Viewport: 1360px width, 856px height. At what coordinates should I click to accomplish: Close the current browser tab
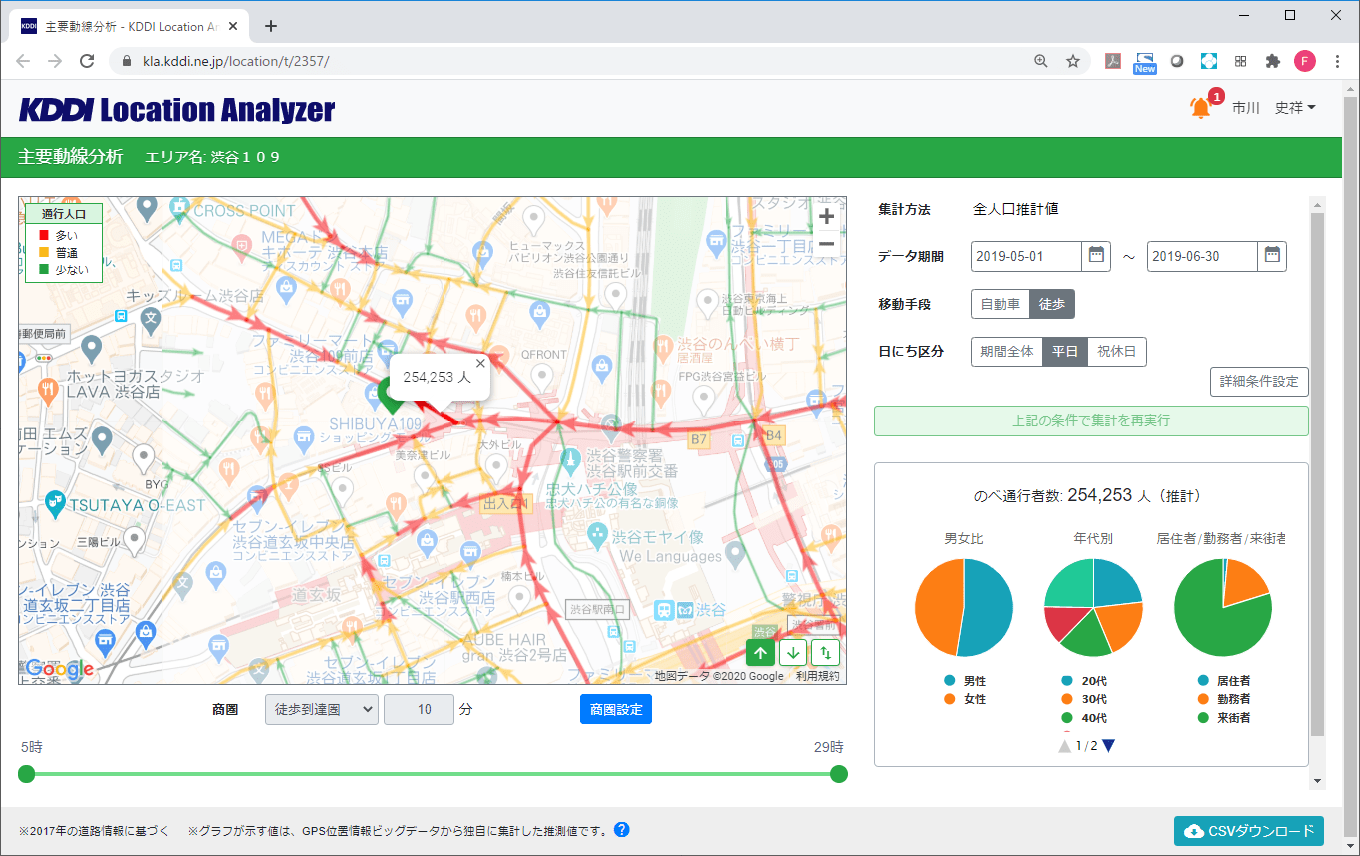click(232, 27)
